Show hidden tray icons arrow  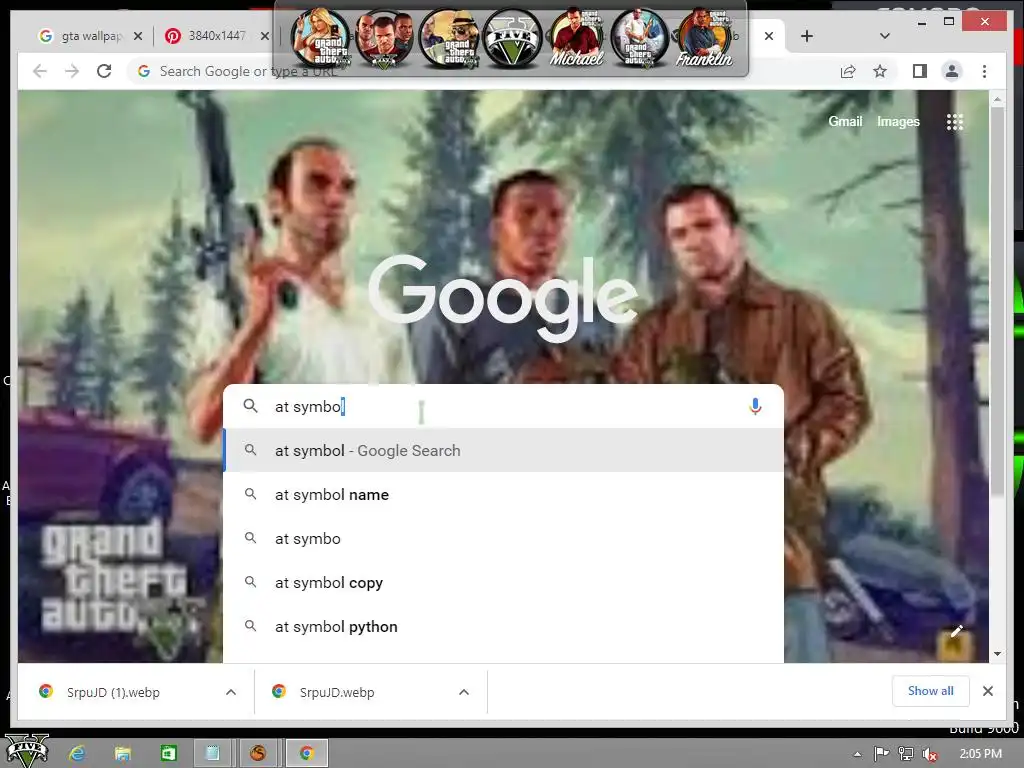coord(857,754)
